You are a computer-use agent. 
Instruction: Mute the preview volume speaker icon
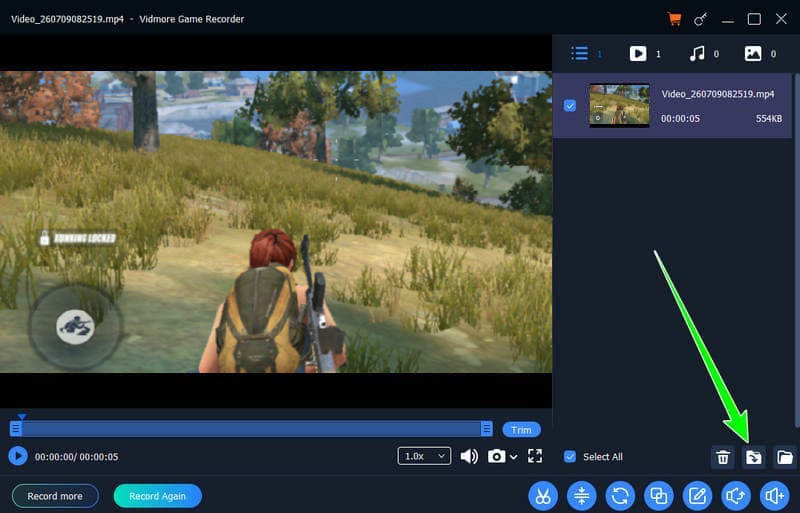click(469, 456)
